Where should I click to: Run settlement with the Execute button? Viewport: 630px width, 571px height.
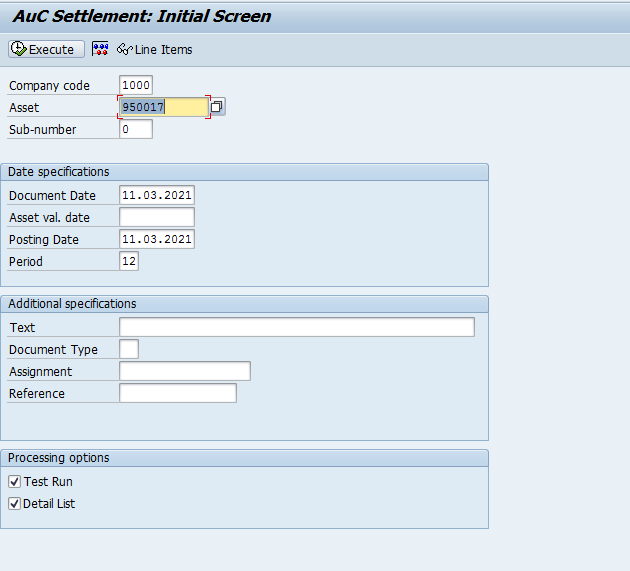click(46, 49)
